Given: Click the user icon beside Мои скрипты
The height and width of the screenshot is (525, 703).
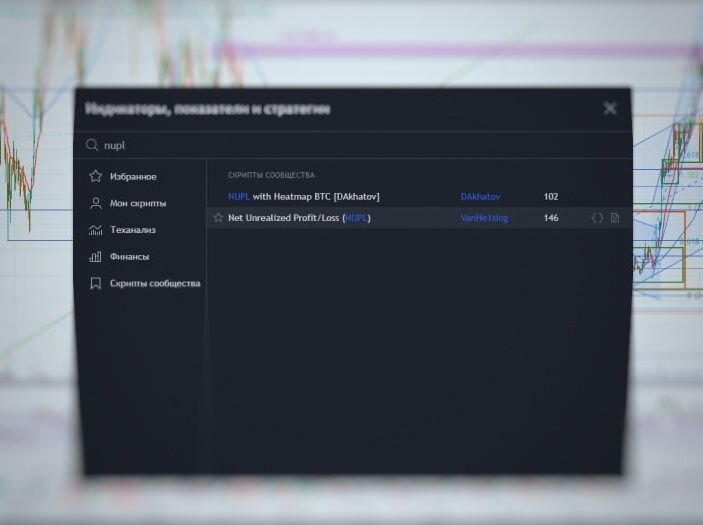Looking at the screenshot, I should [95, 203].
